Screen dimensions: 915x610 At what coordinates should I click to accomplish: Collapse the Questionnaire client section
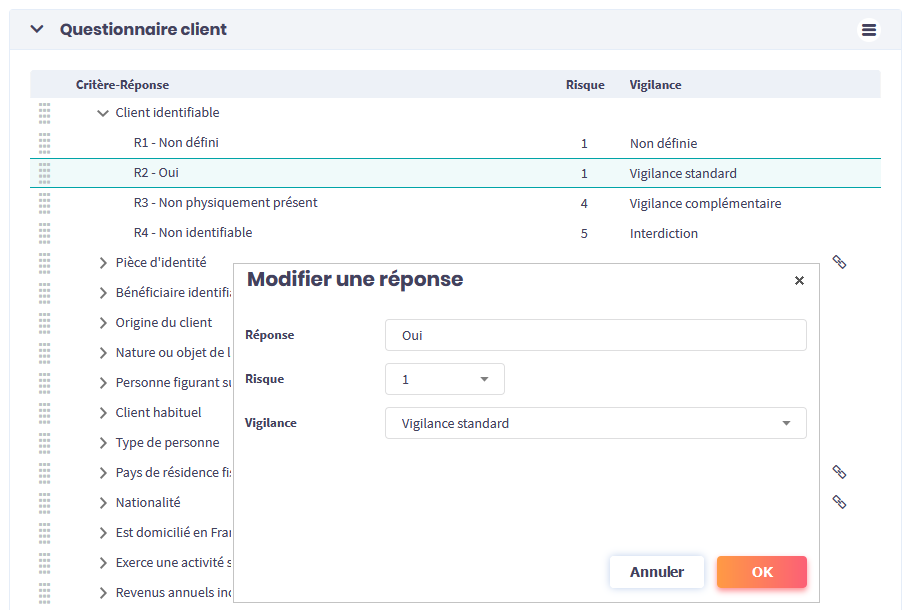coord(37,30)
